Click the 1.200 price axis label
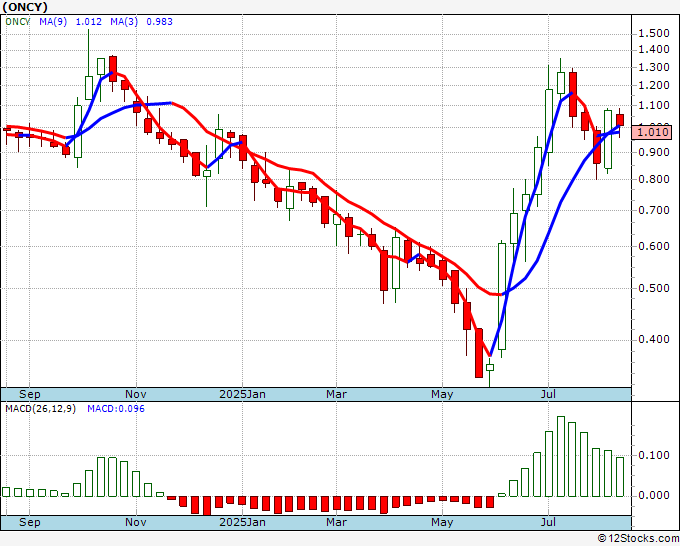Image resolution: width=680 pixels, height=546 pixels. tap(654, 85)
